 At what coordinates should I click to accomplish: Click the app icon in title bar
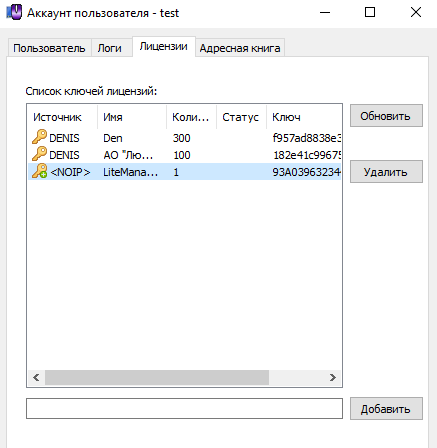point(14,13)
